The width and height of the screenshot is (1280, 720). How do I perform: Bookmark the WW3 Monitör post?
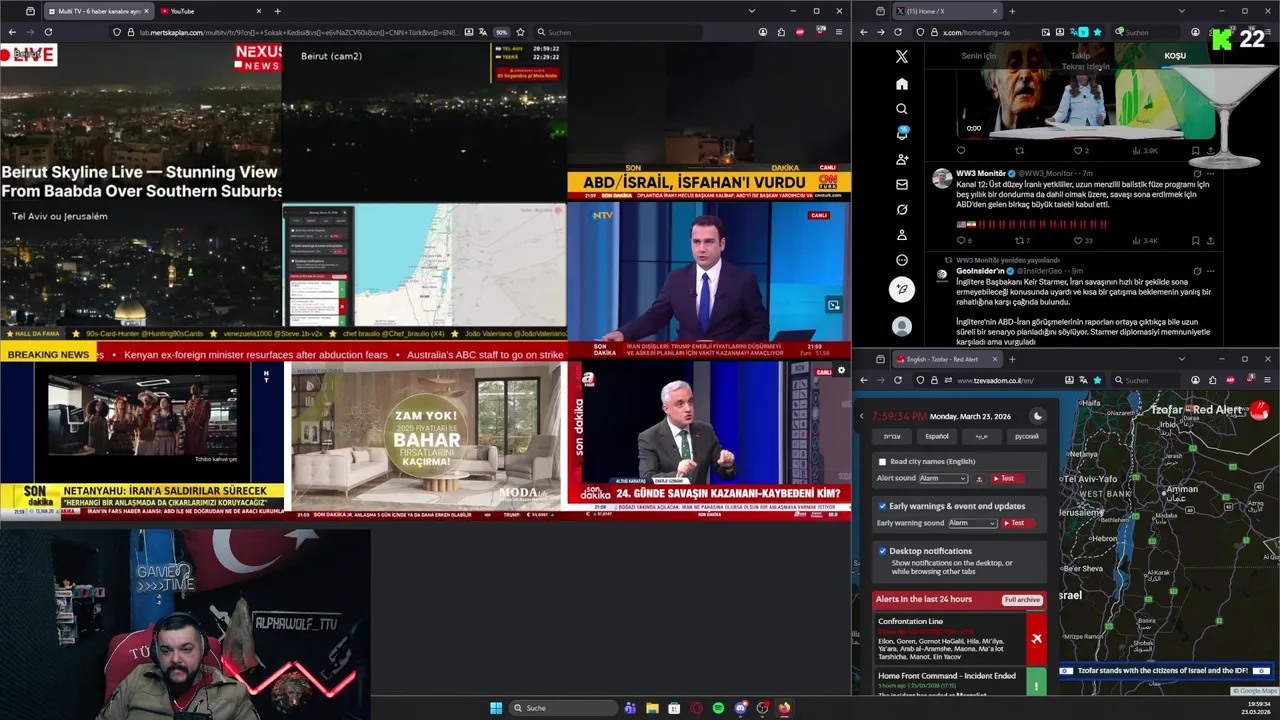(1195, 240)
